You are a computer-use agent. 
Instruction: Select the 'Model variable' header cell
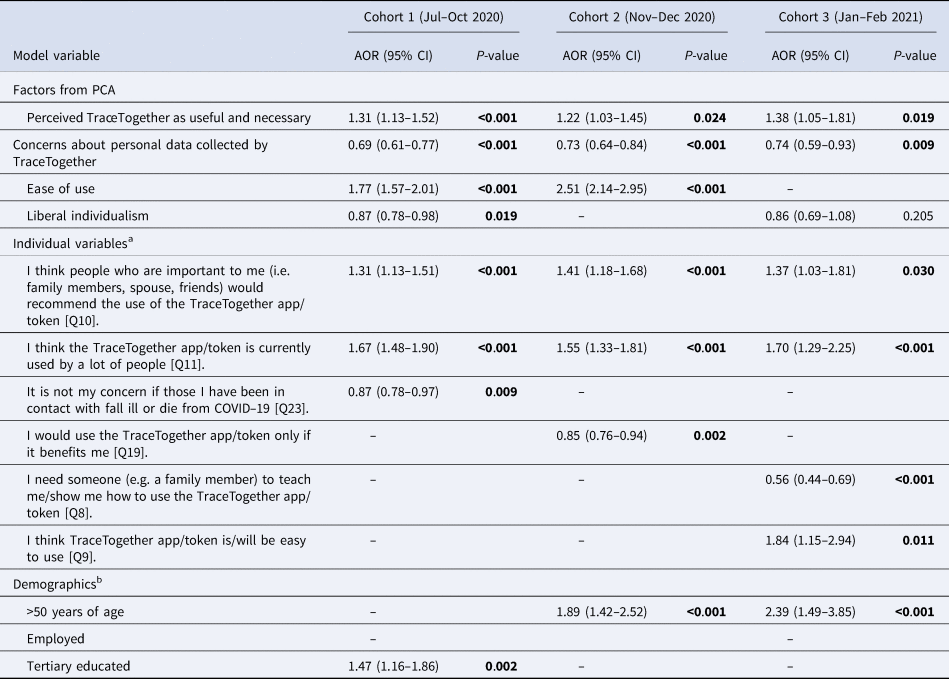(x=56, y=56)
